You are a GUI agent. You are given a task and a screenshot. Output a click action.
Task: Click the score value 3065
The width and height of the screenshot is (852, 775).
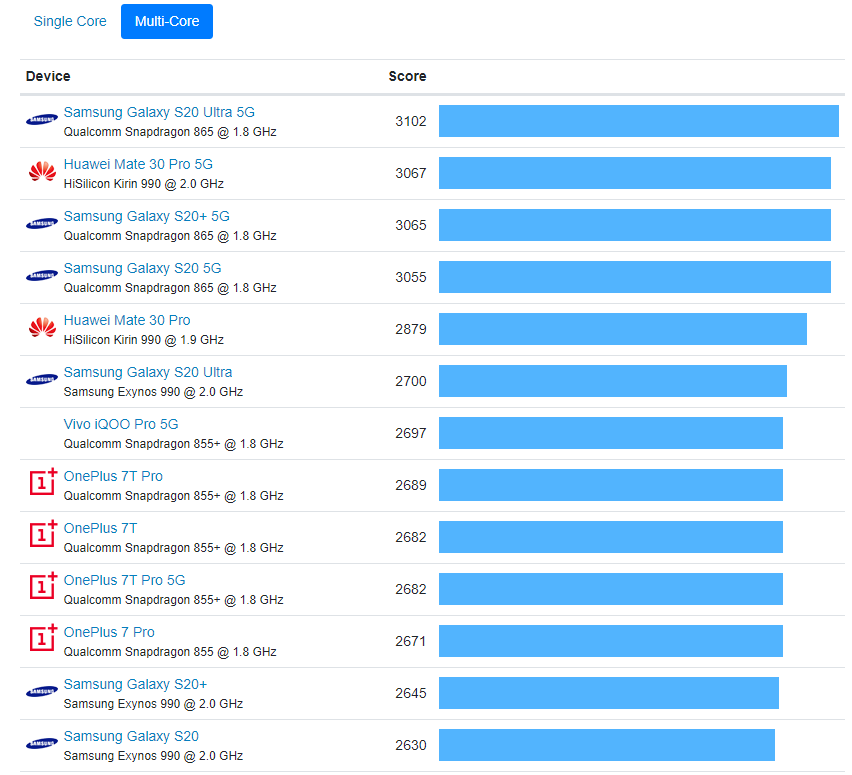tap(411, 225)
